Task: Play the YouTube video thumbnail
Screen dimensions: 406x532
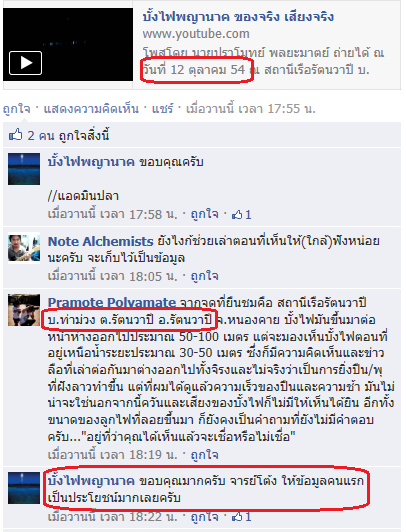Action: 68,44
